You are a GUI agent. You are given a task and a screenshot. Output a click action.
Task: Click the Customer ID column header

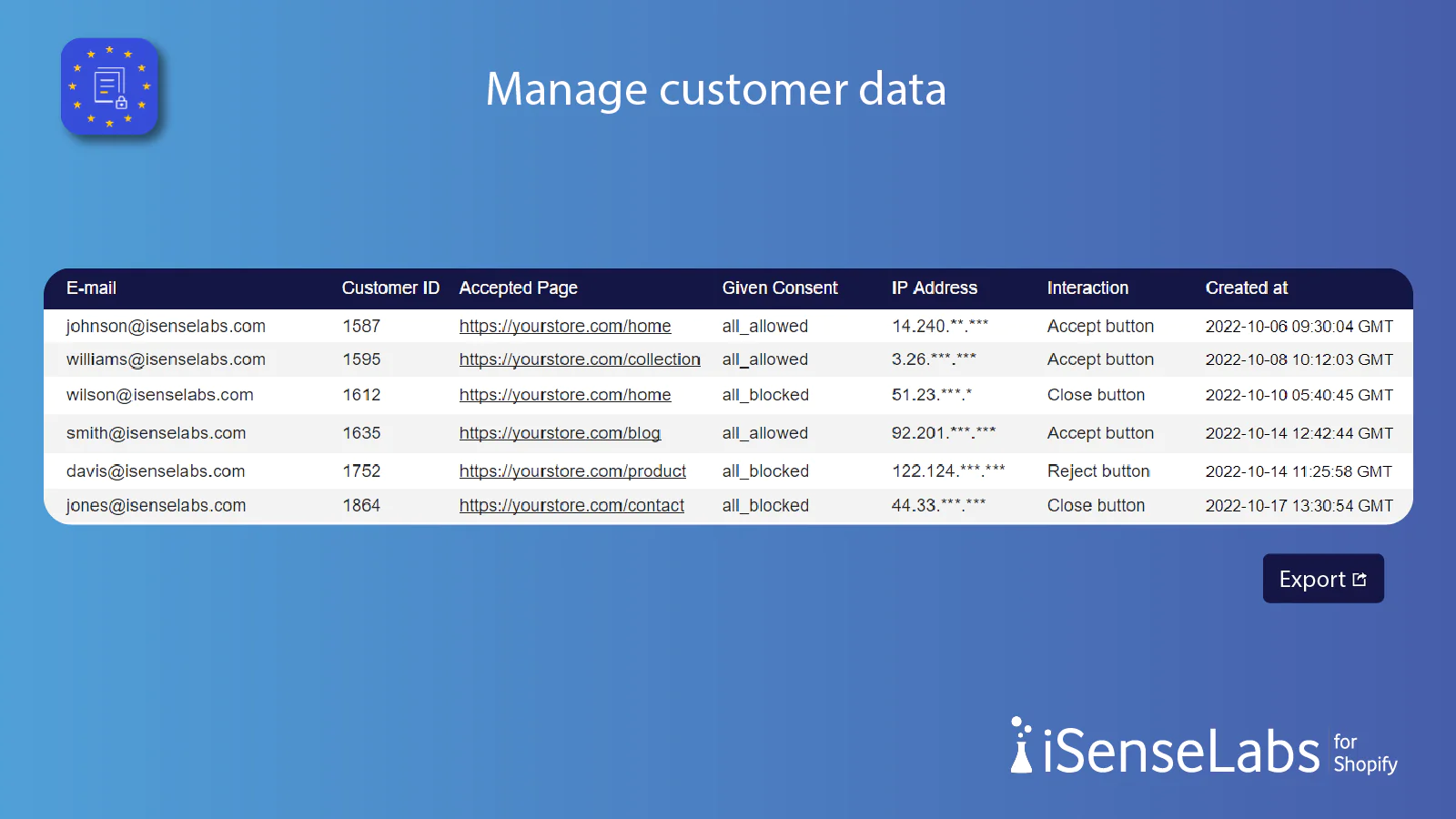click(390, 288)
